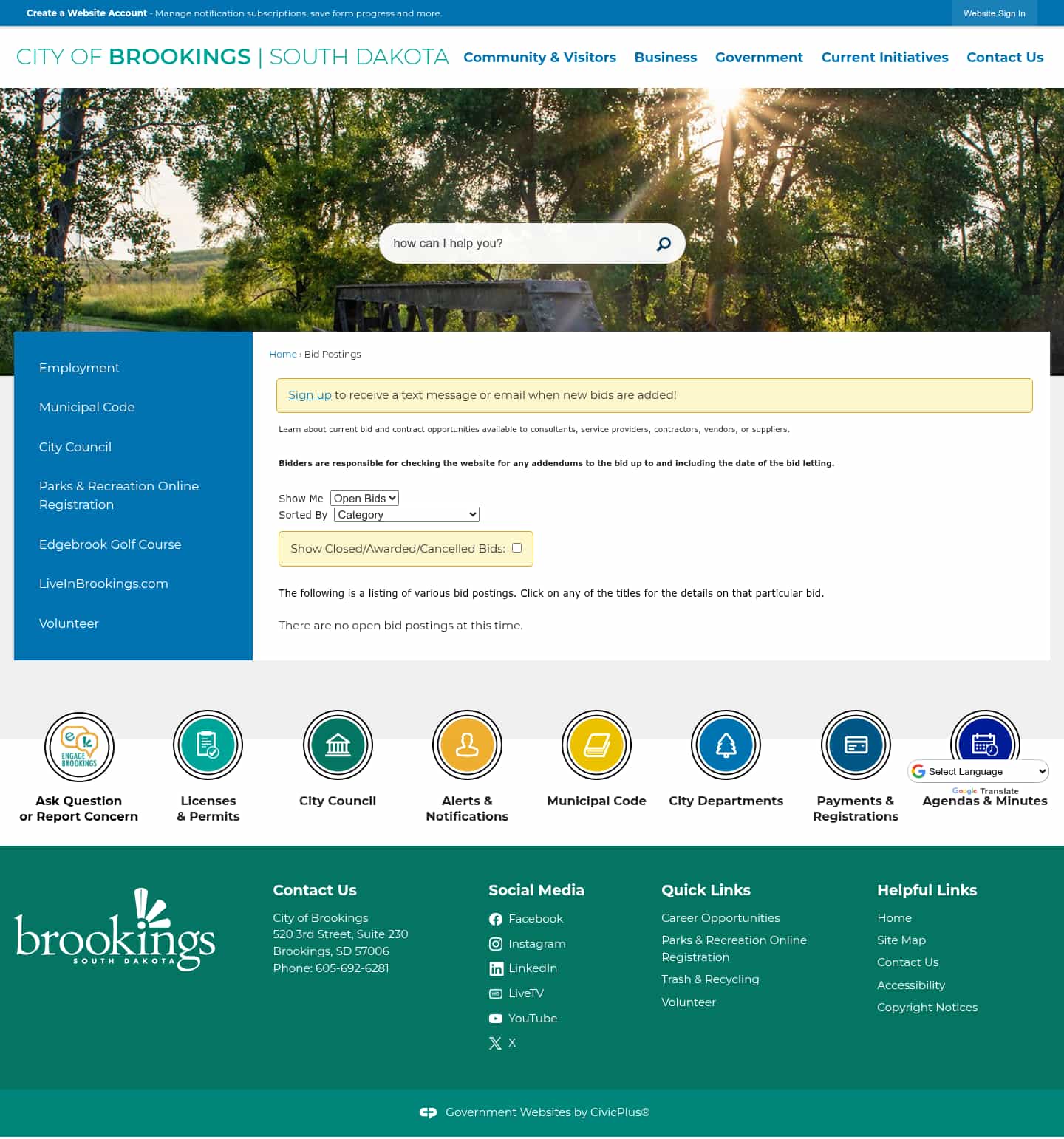The height and width of the screenshot is (1139, 1064).
Task: Open Municipal Code via the book icon
Action: tap(596, 745)
